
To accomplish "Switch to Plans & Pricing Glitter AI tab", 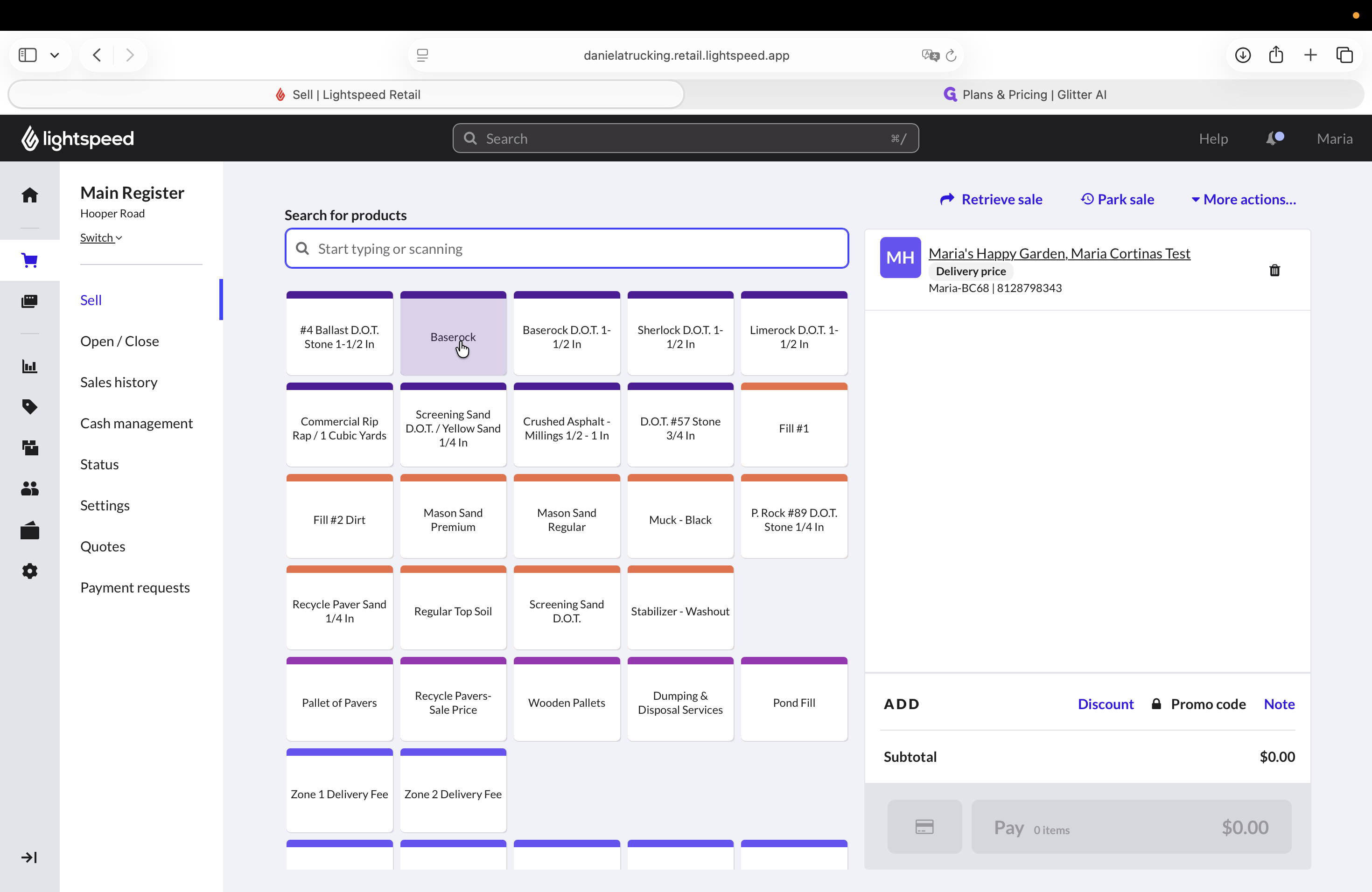I will 1024,95.
